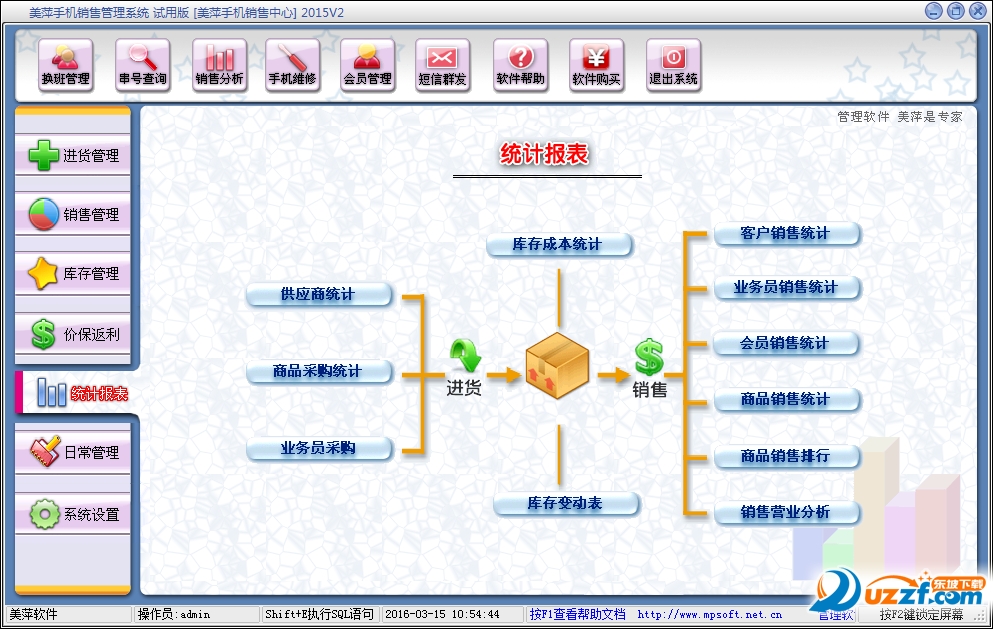The image size is (993, 629).
Task: Click the 统计报表 page heading
Action: (x=545, y=154)
